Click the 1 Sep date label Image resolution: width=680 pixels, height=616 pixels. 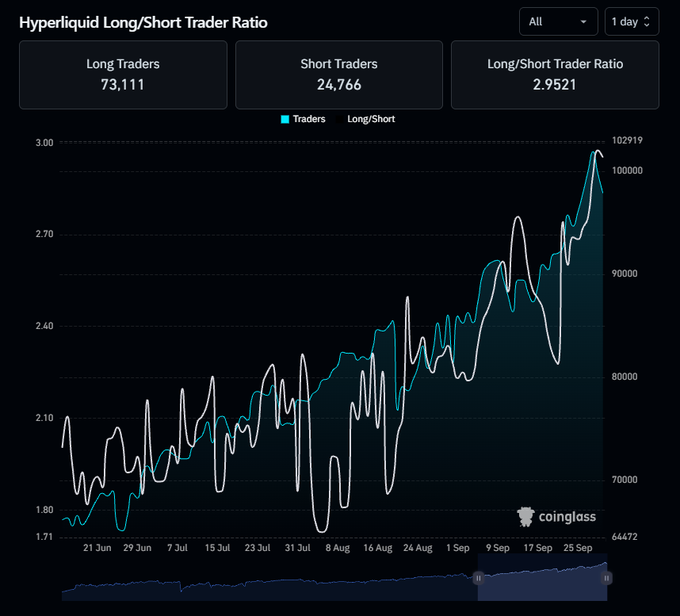458,548
